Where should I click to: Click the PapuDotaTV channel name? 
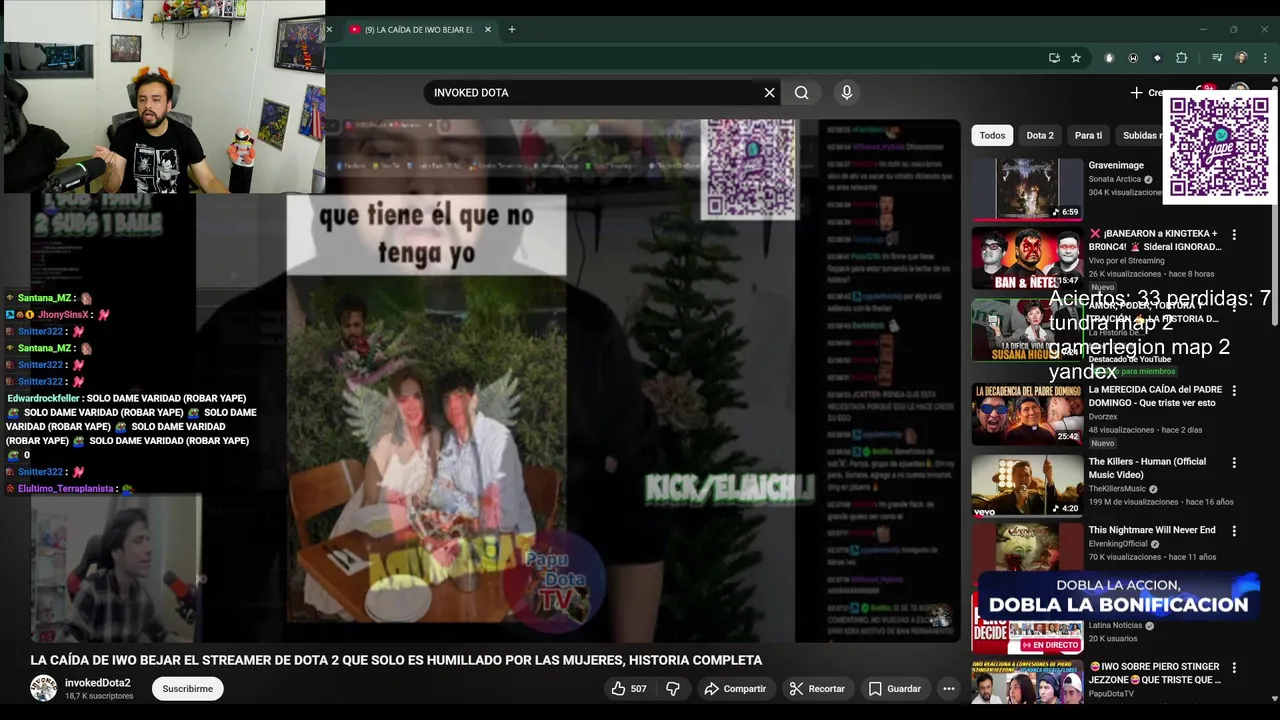click(1111, 693)
